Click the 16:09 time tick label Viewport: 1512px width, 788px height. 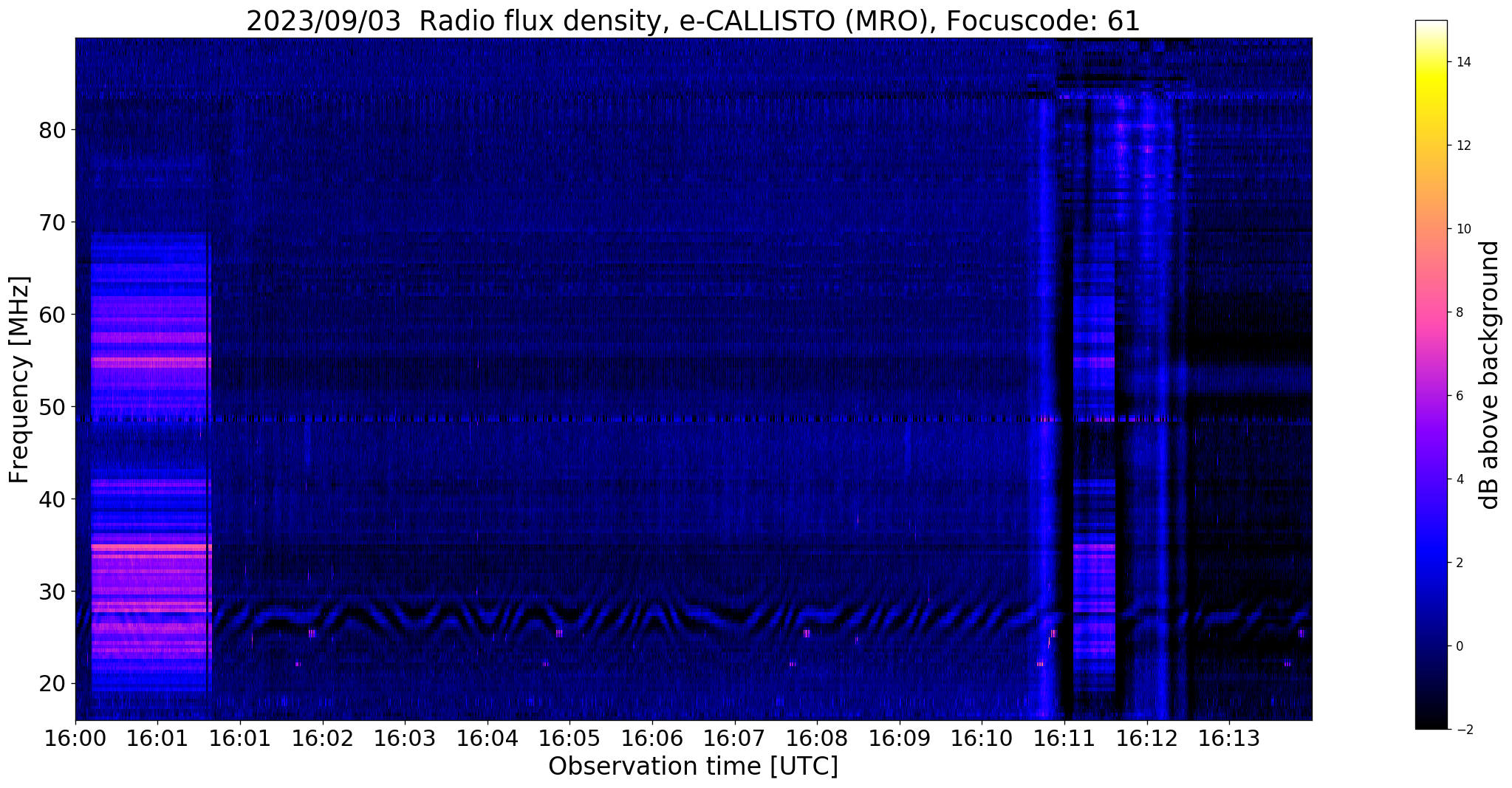tap(900, 738)
